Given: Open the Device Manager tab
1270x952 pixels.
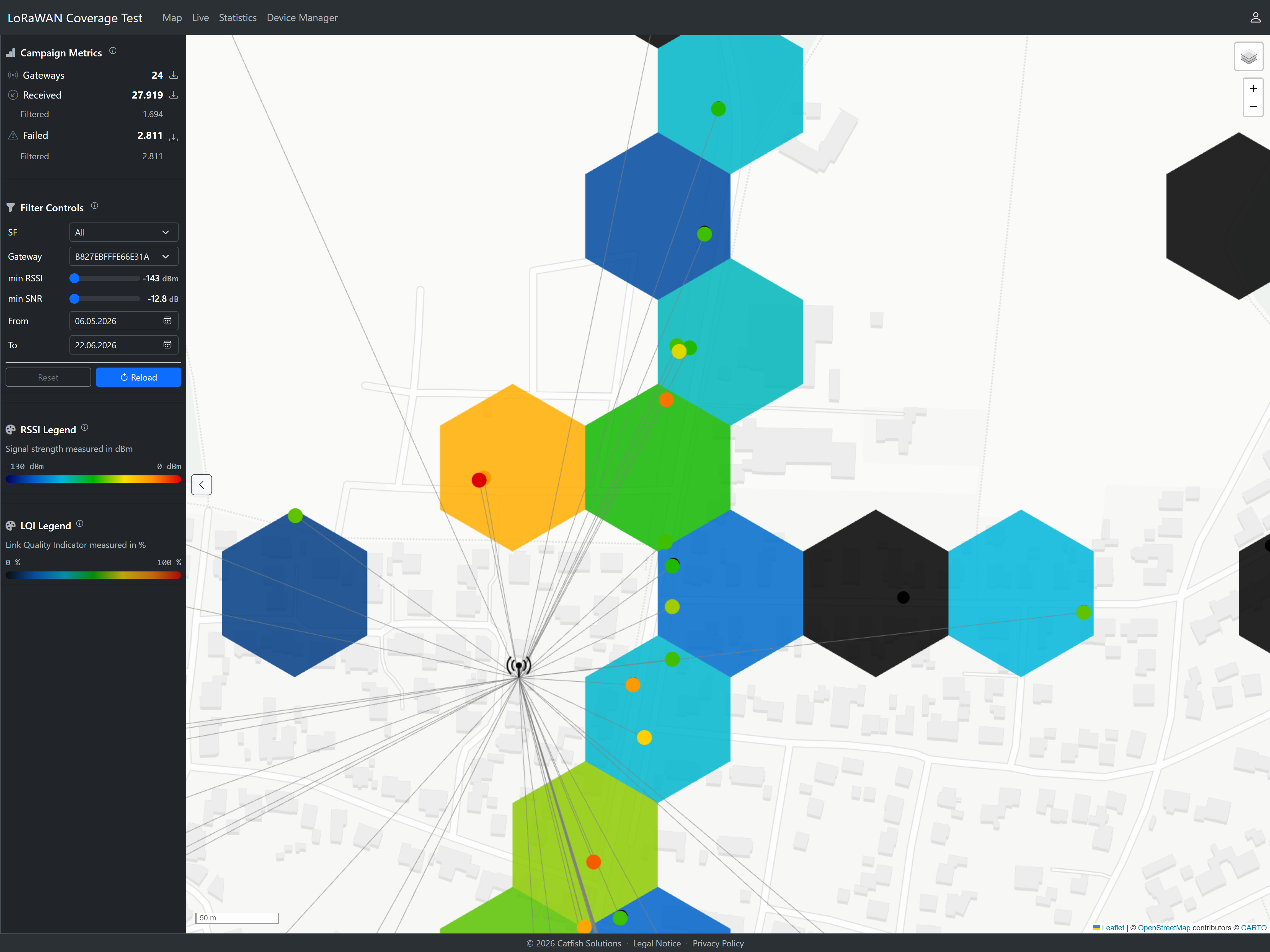Looking at the screenshot, I should coord(302,18).
